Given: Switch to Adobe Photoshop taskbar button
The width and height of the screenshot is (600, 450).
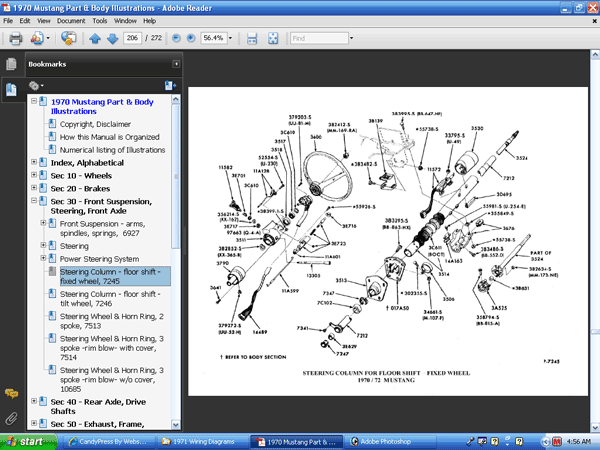Looking at the screenshot, I should pos(391,442).
